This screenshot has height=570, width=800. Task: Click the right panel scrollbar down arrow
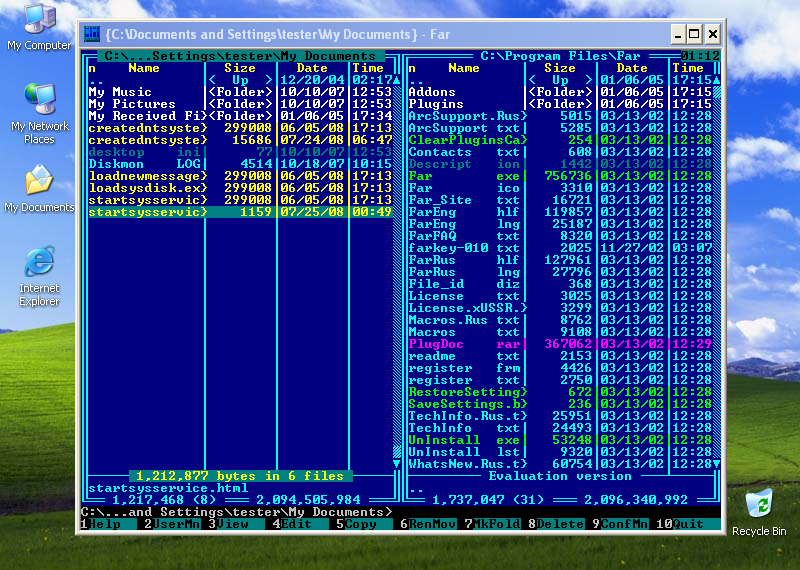click(x=716, y=464)
